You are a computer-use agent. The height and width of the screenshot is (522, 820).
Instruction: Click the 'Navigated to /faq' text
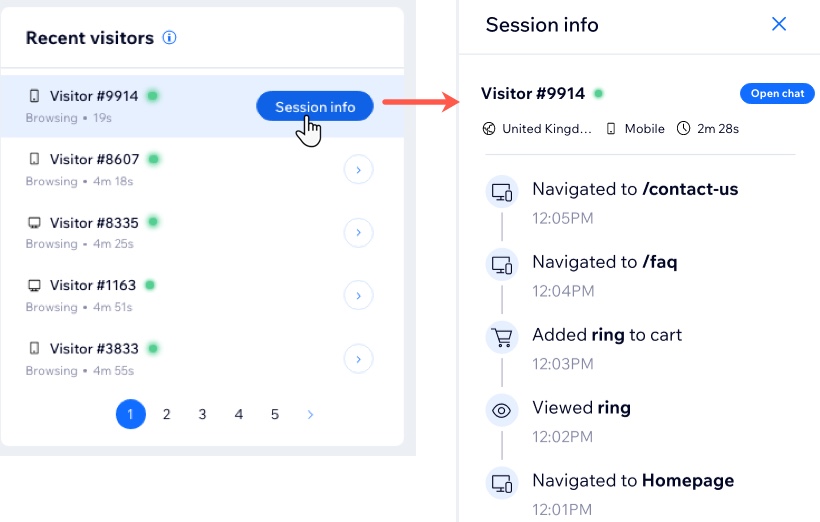point(605,262)
